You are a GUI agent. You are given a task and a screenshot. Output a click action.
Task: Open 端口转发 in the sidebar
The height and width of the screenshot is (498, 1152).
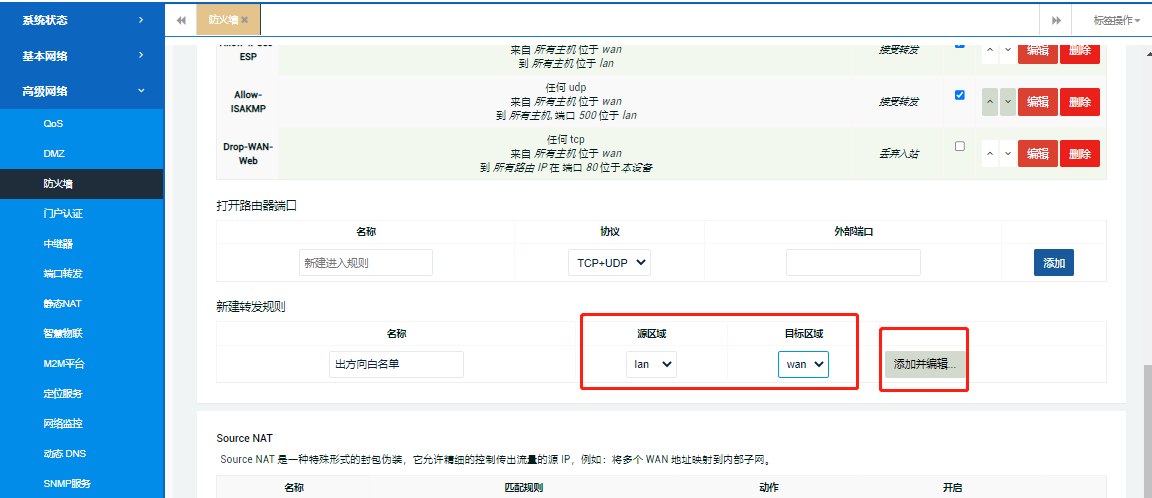point(63,273)
